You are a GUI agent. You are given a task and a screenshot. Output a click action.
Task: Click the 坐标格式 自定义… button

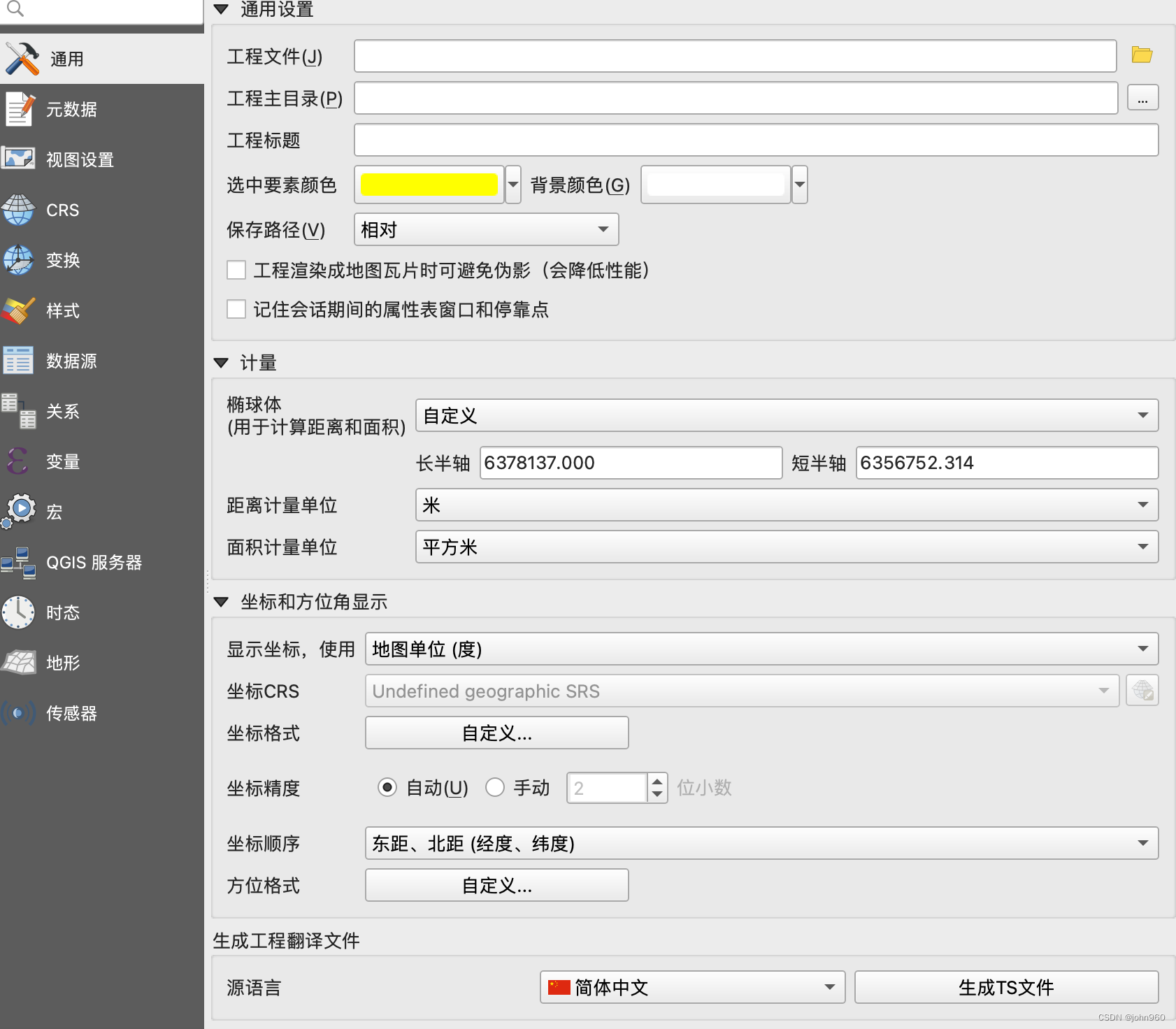(x=497, y=733)
